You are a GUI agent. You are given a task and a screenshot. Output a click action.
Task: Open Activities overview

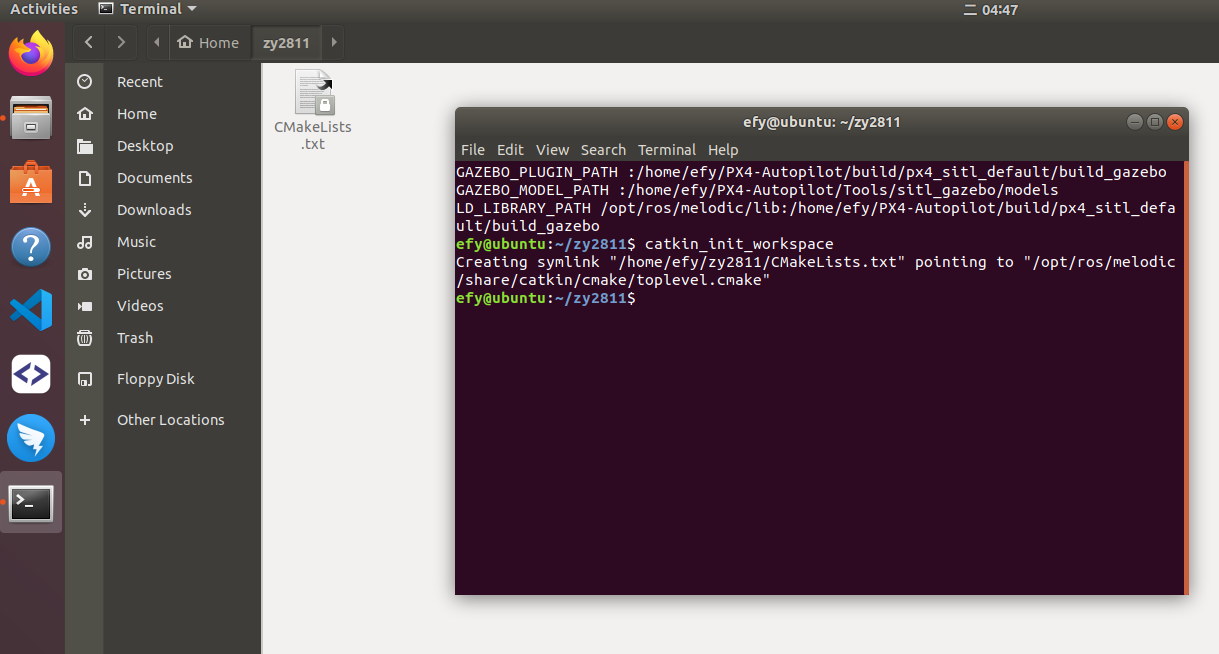click(x=44, y=9)
